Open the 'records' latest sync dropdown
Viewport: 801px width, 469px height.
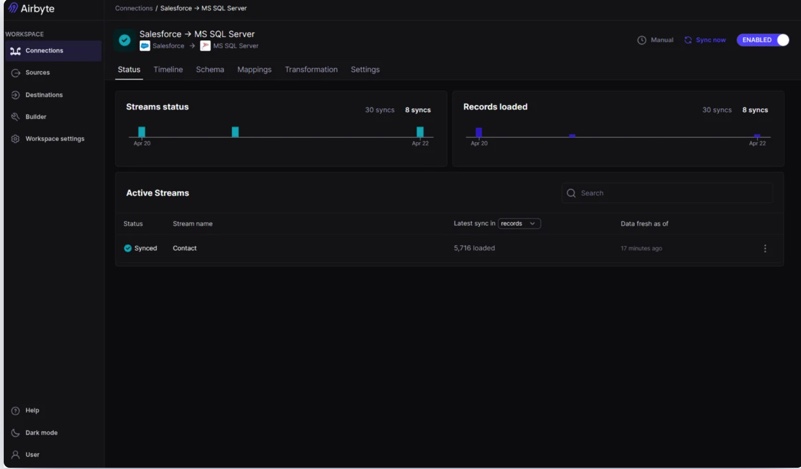click(x=519, y=224)
